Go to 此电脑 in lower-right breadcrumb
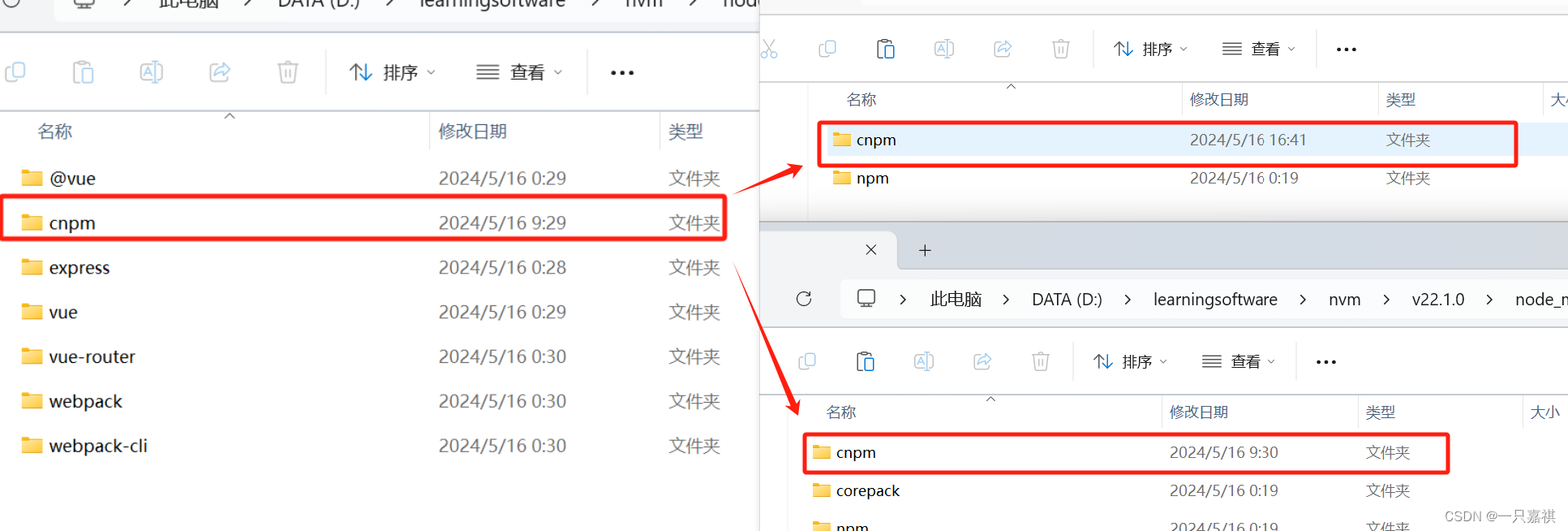The width and height of the screenshot is (1568, 531). [956, 299]
